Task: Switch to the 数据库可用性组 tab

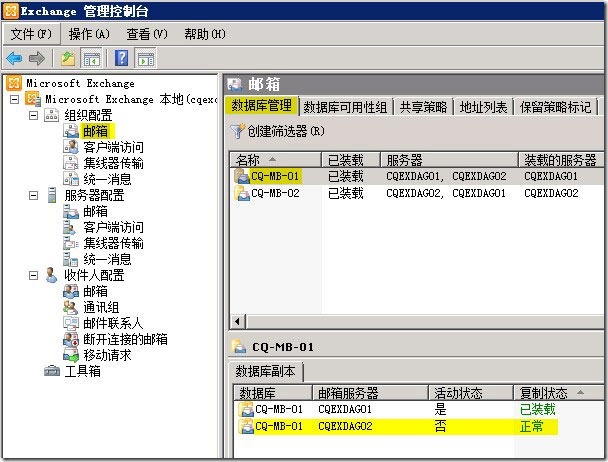Action: tap(345, 107)
